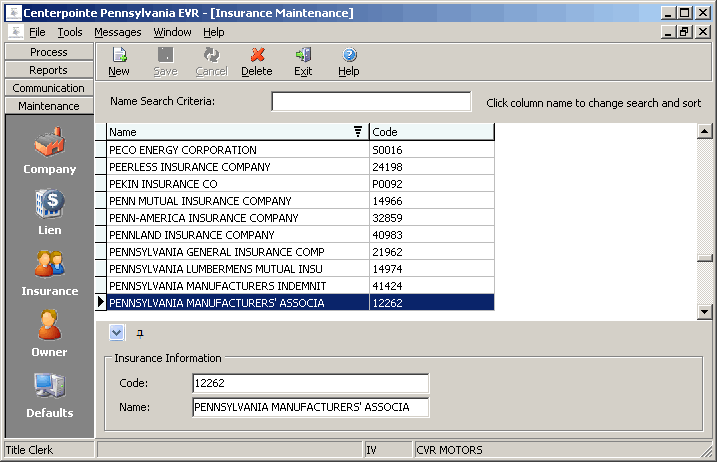Exit the Insurance Maintenance screen
717x462 pixels.
point(303,62)
